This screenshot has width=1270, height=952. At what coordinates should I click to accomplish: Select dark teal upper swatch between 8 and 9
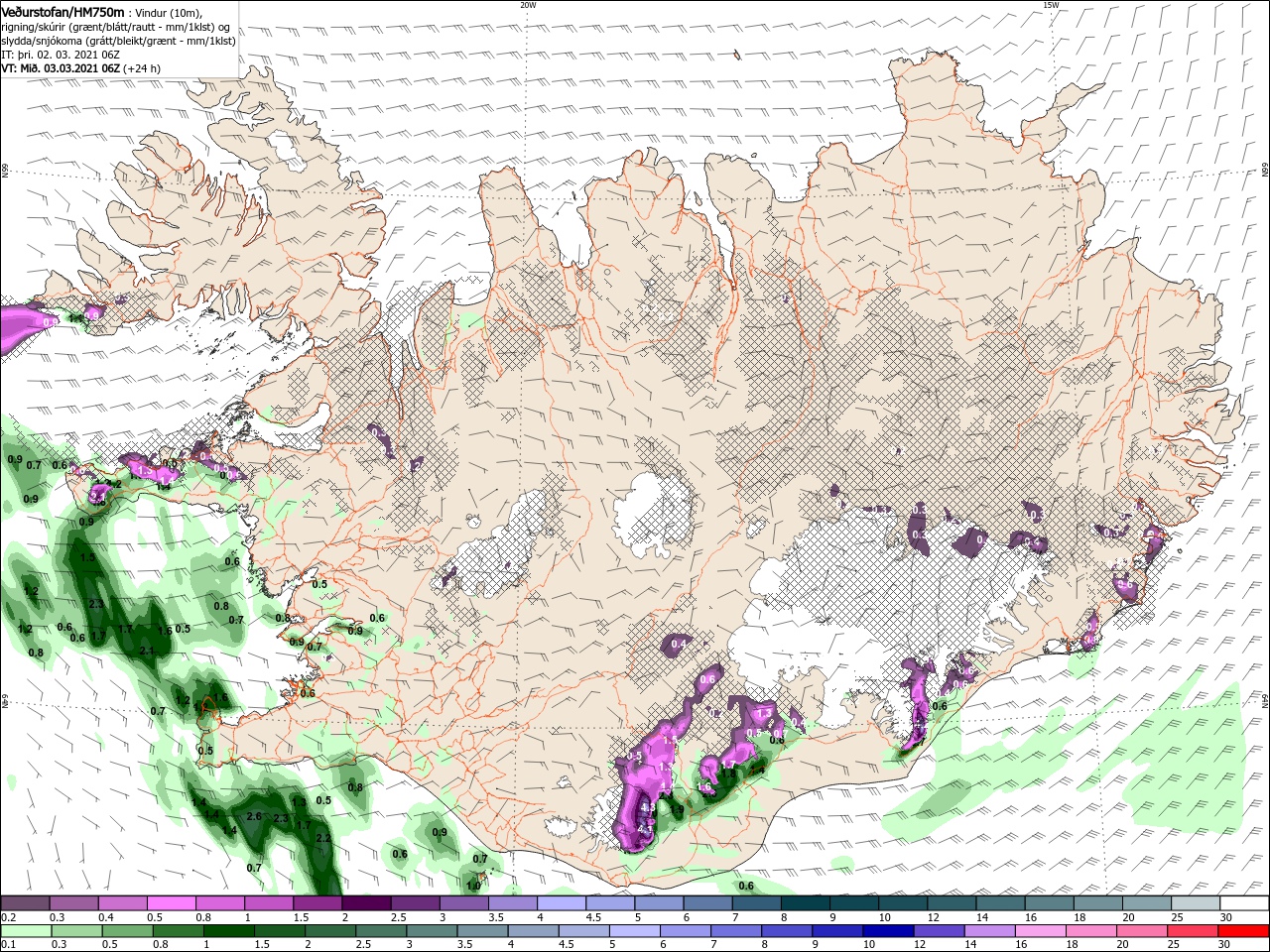pyautogui.click(x=806, y=902)
